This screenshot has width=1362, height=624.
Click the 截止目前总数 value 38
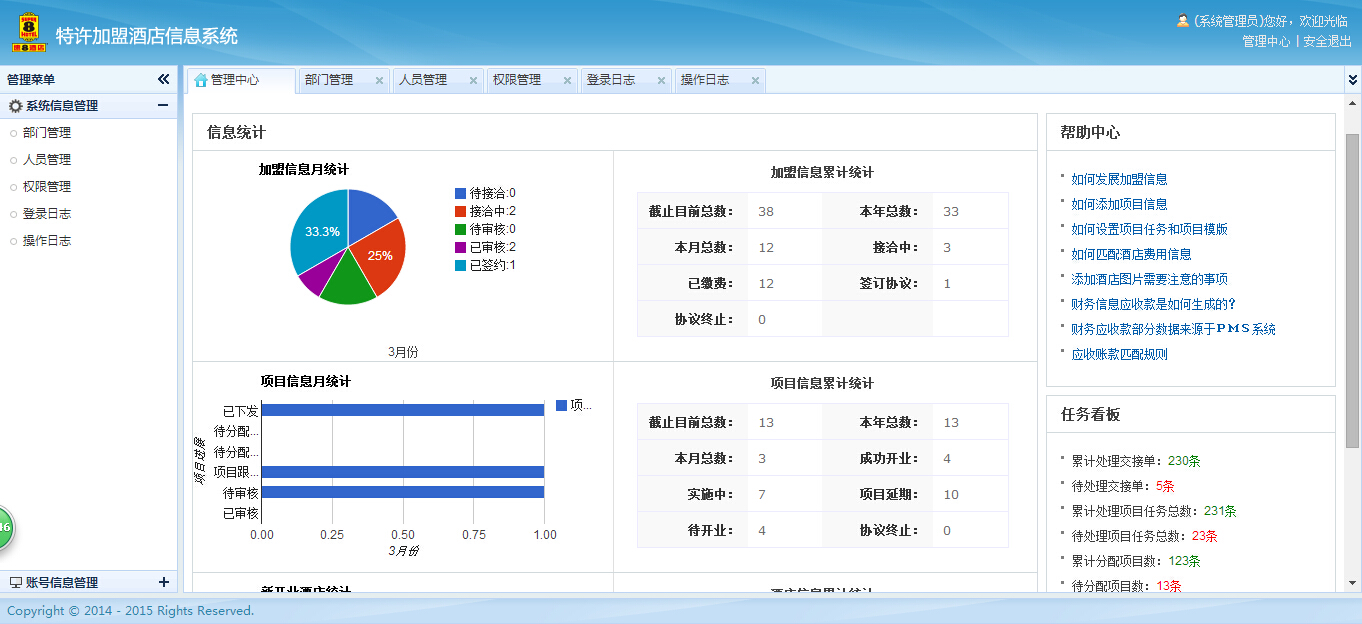(766, 211)
